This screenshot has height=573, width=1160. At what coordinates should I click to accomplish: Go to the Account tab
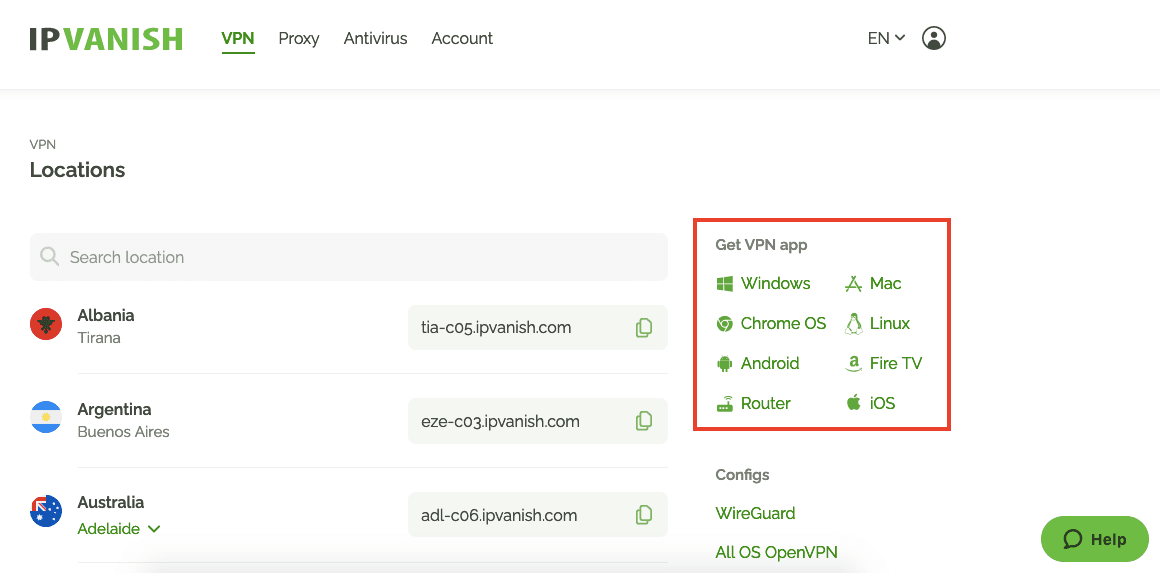point(462,38)
